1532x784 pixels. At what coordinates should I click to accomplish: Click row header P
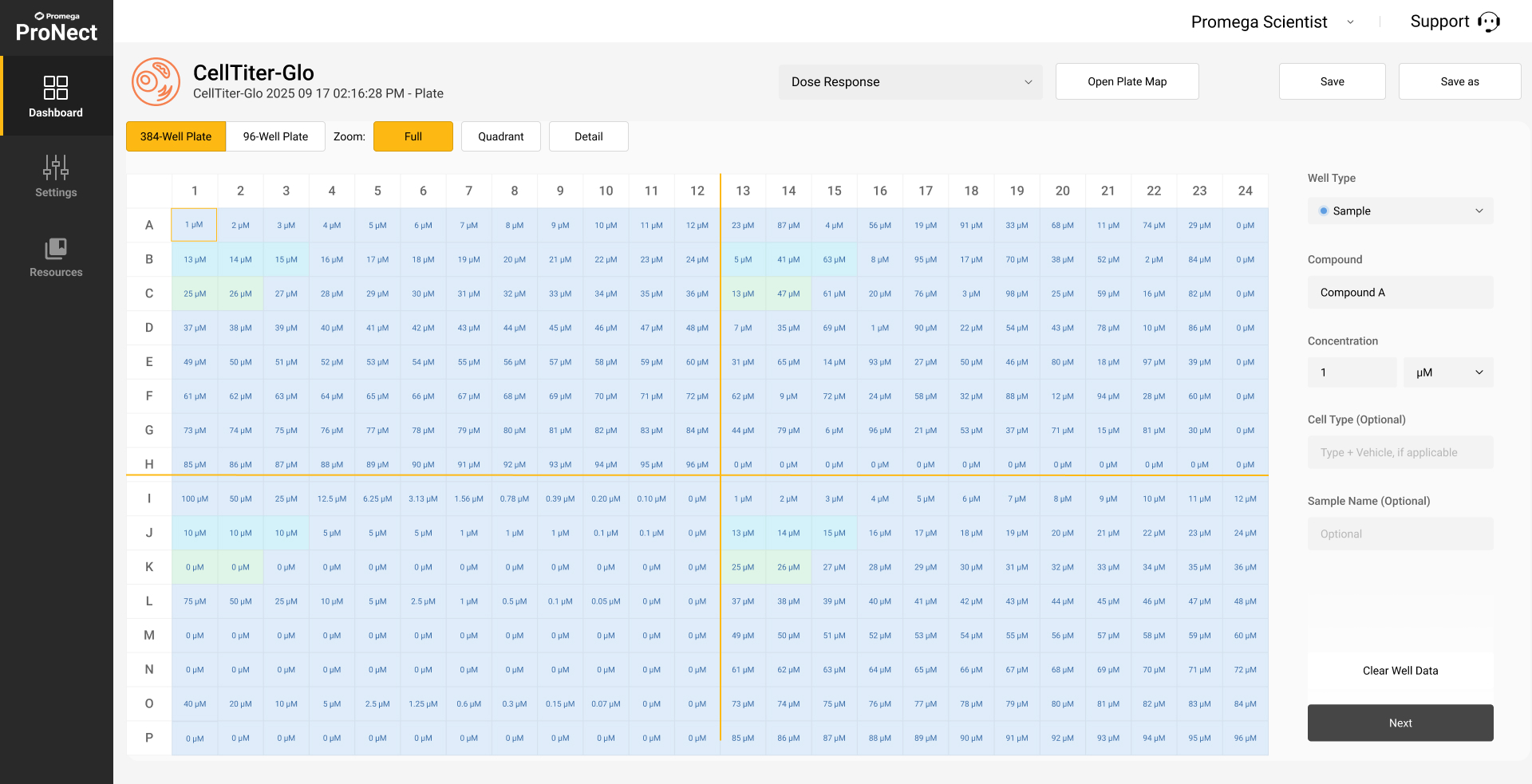tap(149, 739)
